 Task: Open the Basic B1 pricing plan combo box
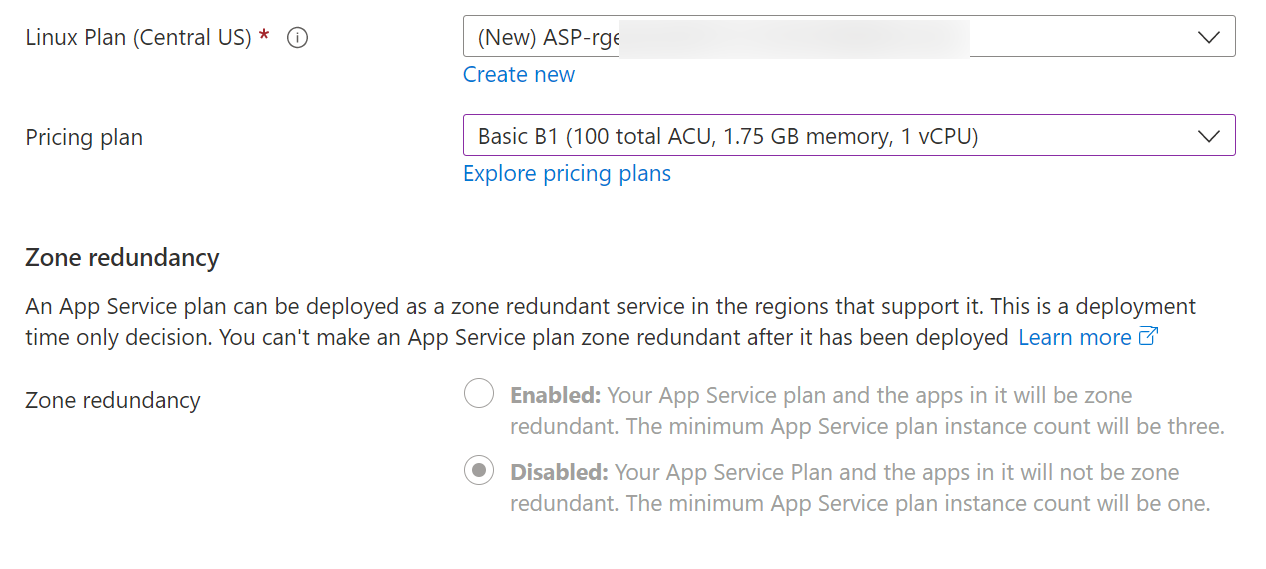[728, 136]
